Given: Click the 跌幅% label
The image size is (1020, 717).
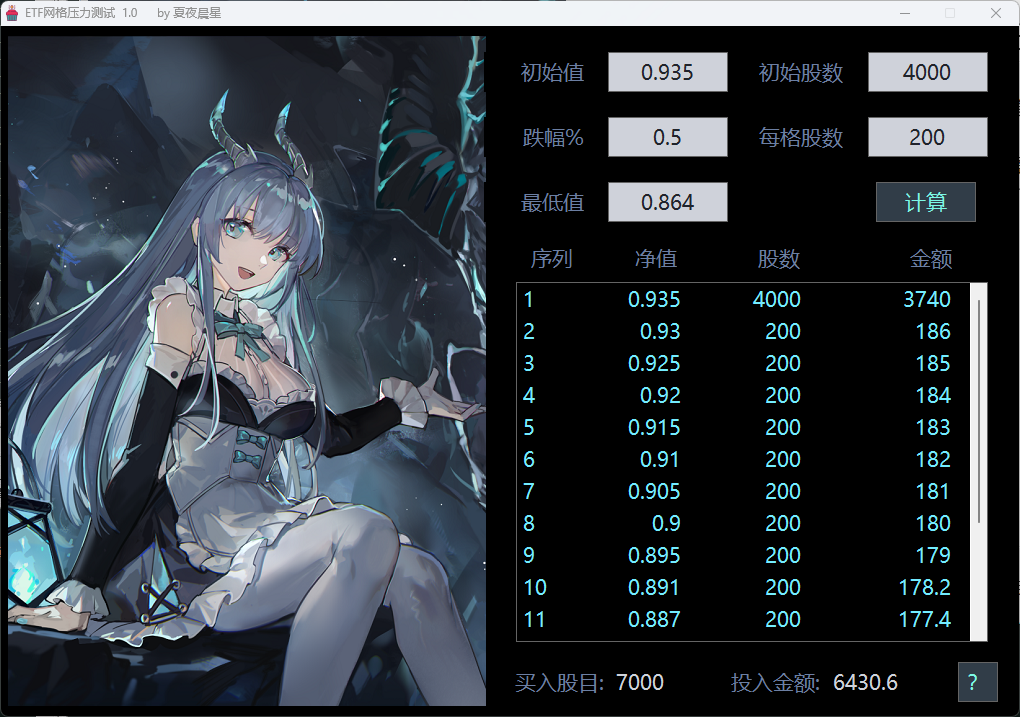Looking at the screenshot, I should tap(553, 137).
